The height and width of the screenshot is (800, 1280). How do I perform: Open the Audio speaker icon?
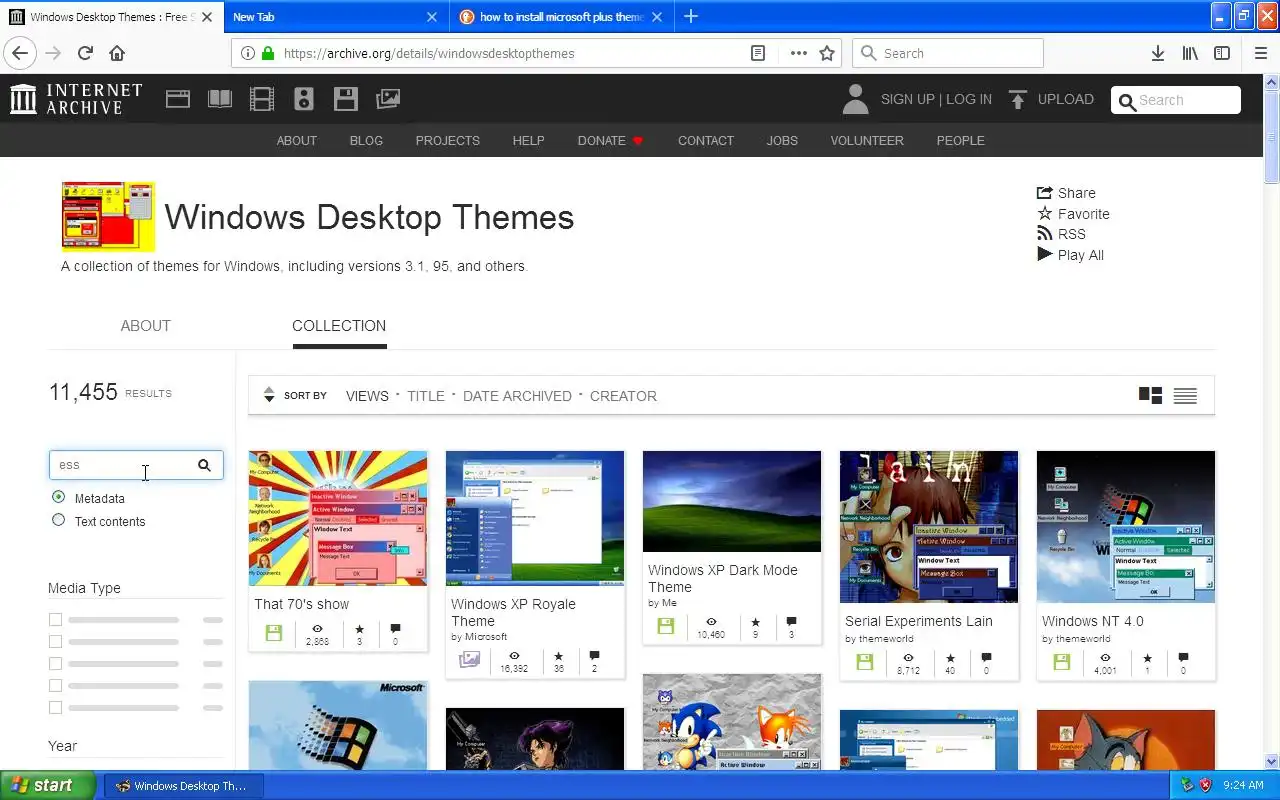pos(304,99)
